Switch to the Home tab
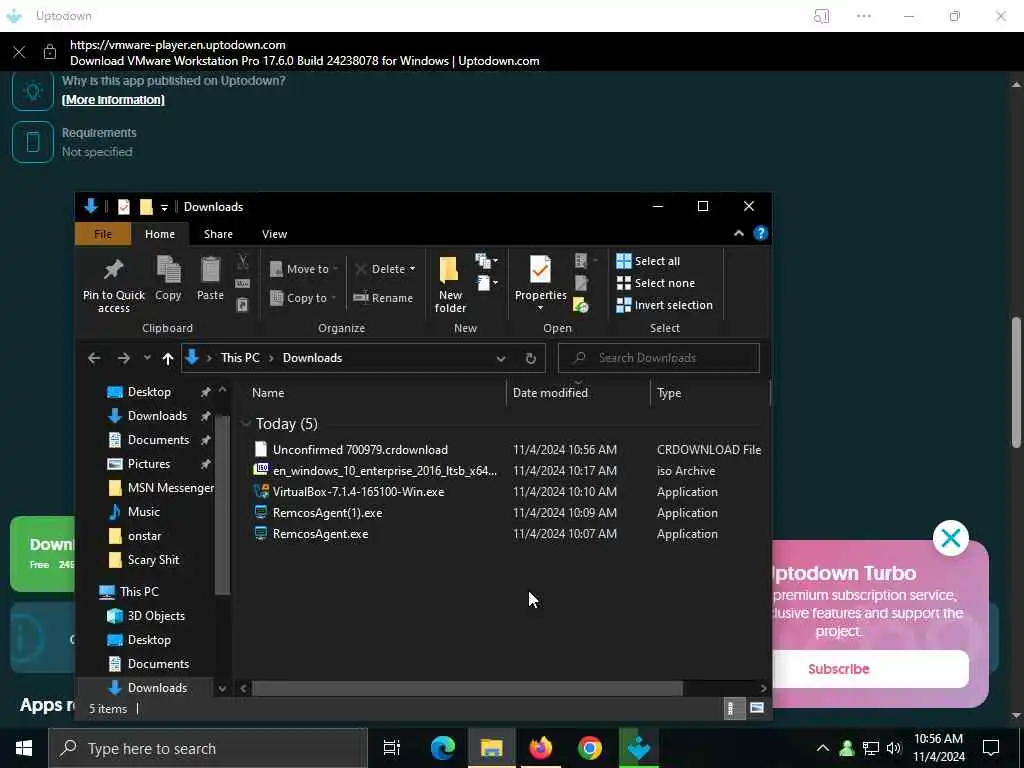Screen dimensions: 1024x768 [x=160, y=234]
